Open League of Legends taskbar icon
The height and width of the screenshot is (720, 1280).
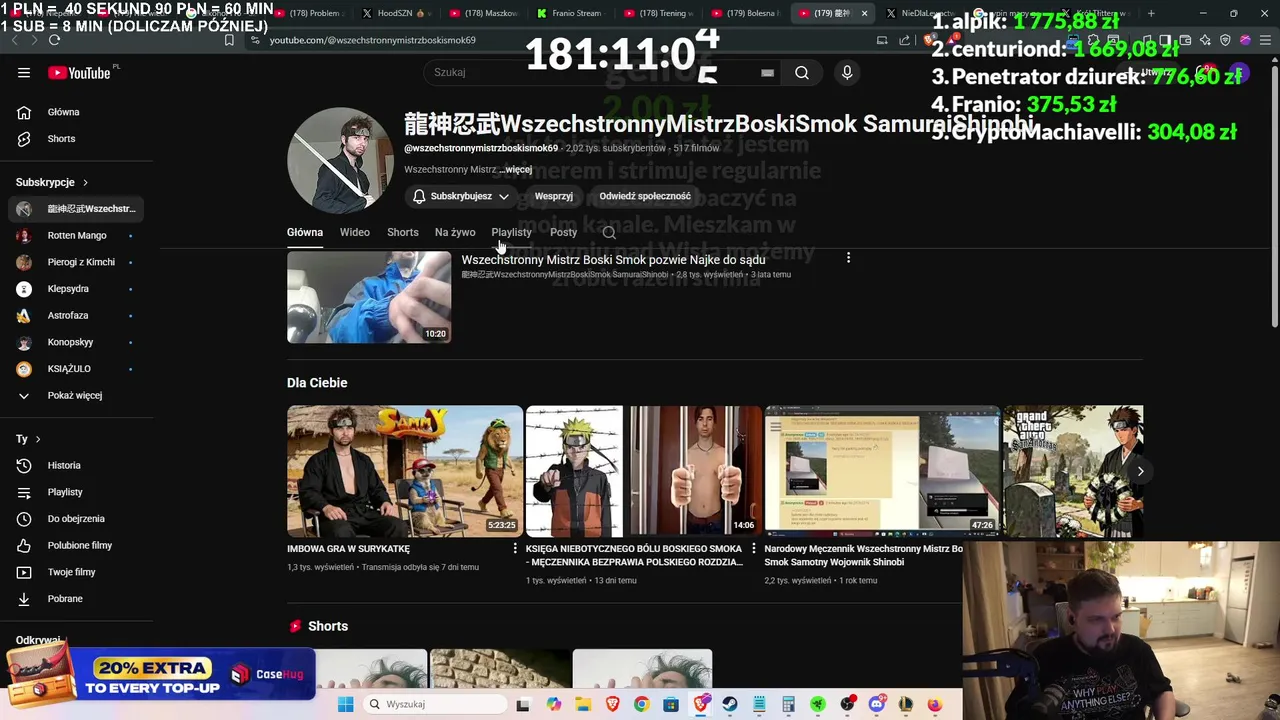pos(906,704)
